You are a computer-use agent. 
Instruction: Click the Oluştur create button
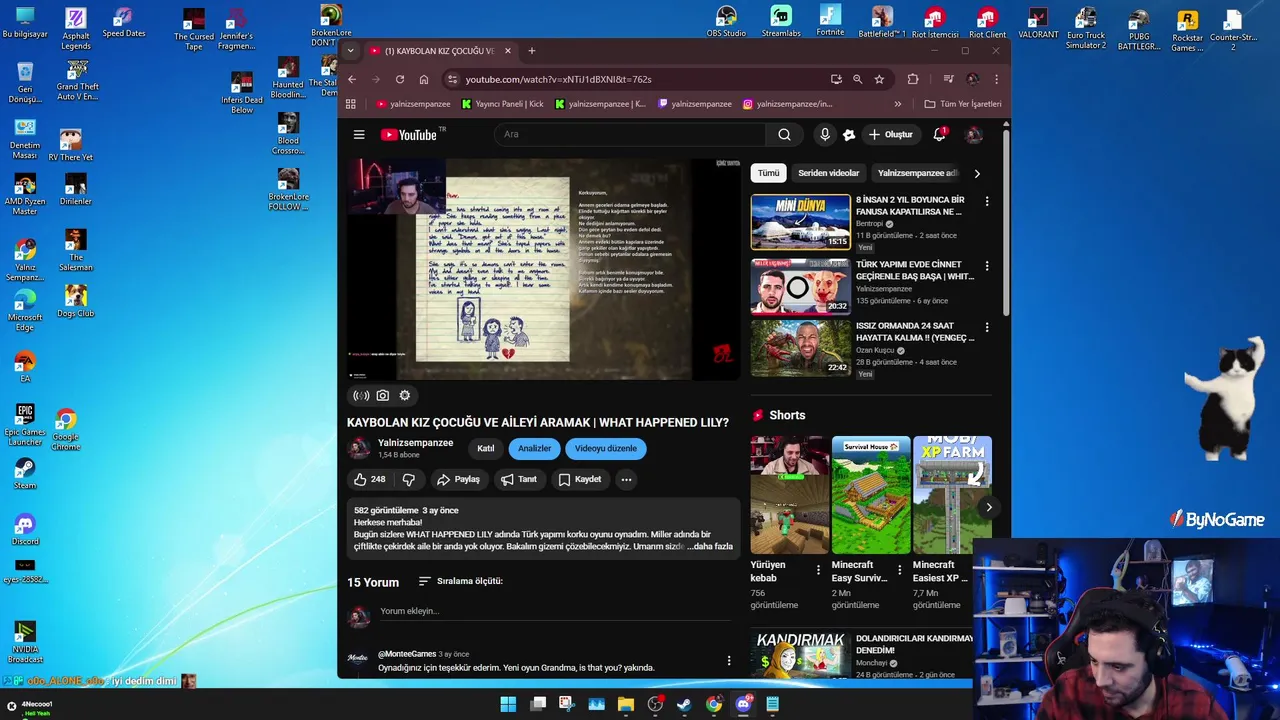coord(889,134)
